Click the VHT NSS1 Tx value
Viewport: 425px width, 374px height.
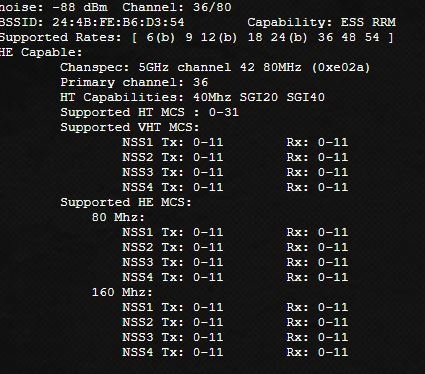(x=208, y=142)
